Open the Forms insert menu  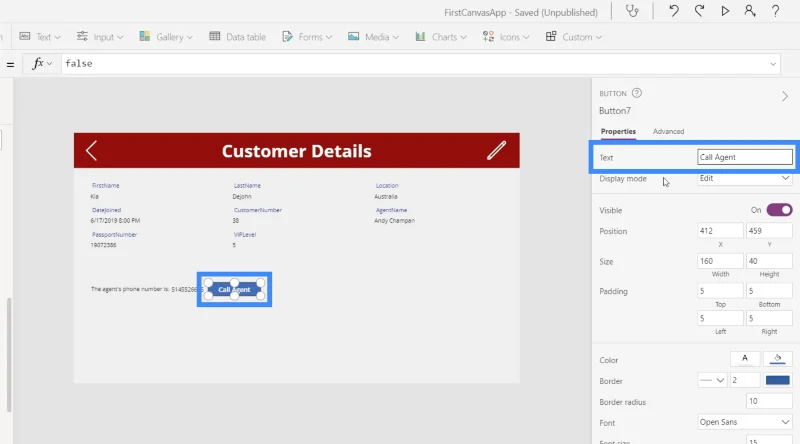(x=307, y=37)
